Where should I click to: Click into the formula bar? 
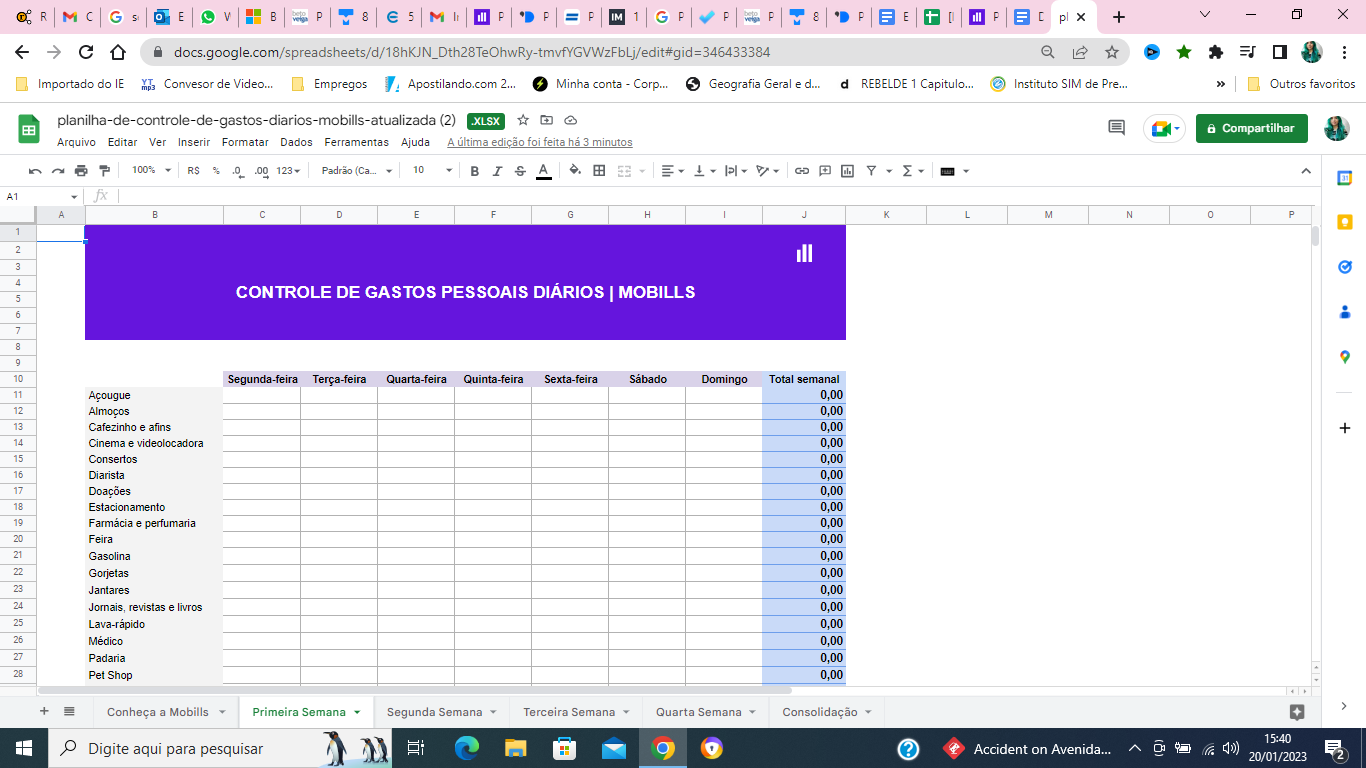point(715,196)
